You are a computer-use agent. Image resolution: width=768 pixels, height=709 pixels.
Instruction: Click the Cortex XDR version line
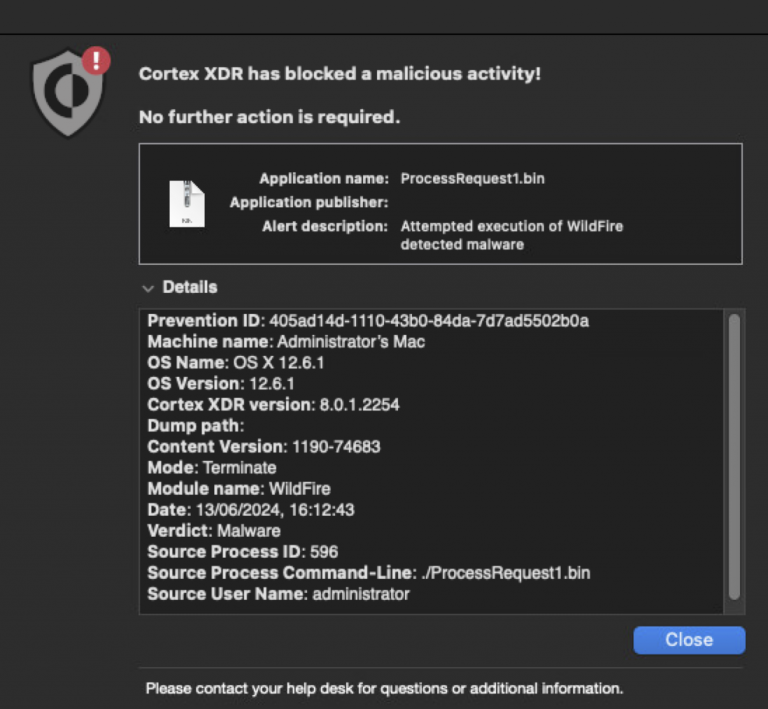(x=273, y=405)
